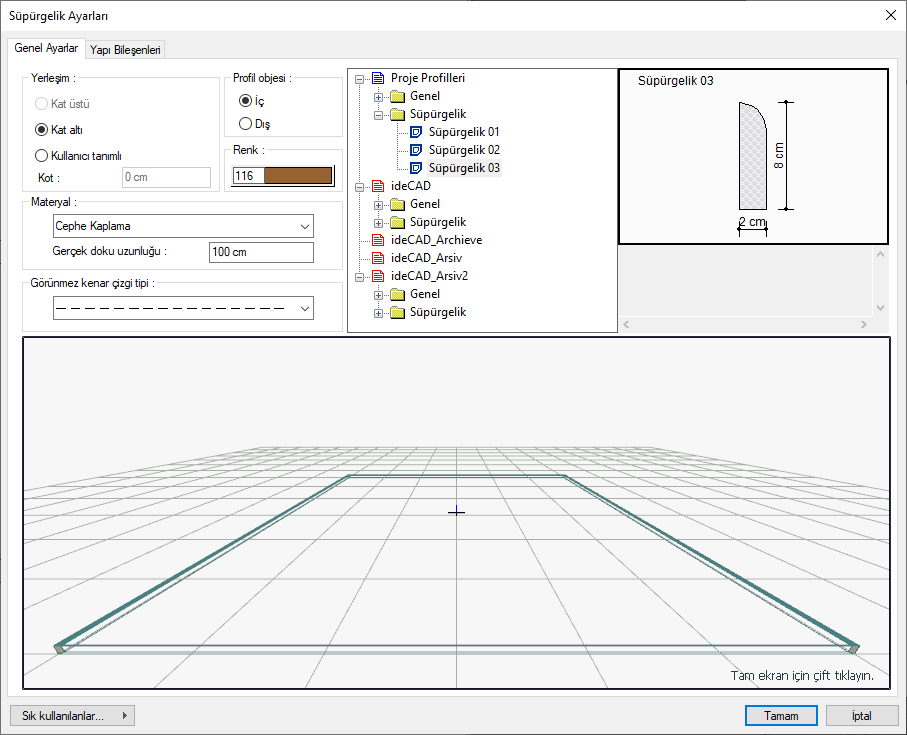Click the Genel folder icon under ideCAD_Arsiv2
Image resolution: width=907 pixels, height=735 pixels.
(397, 294)
